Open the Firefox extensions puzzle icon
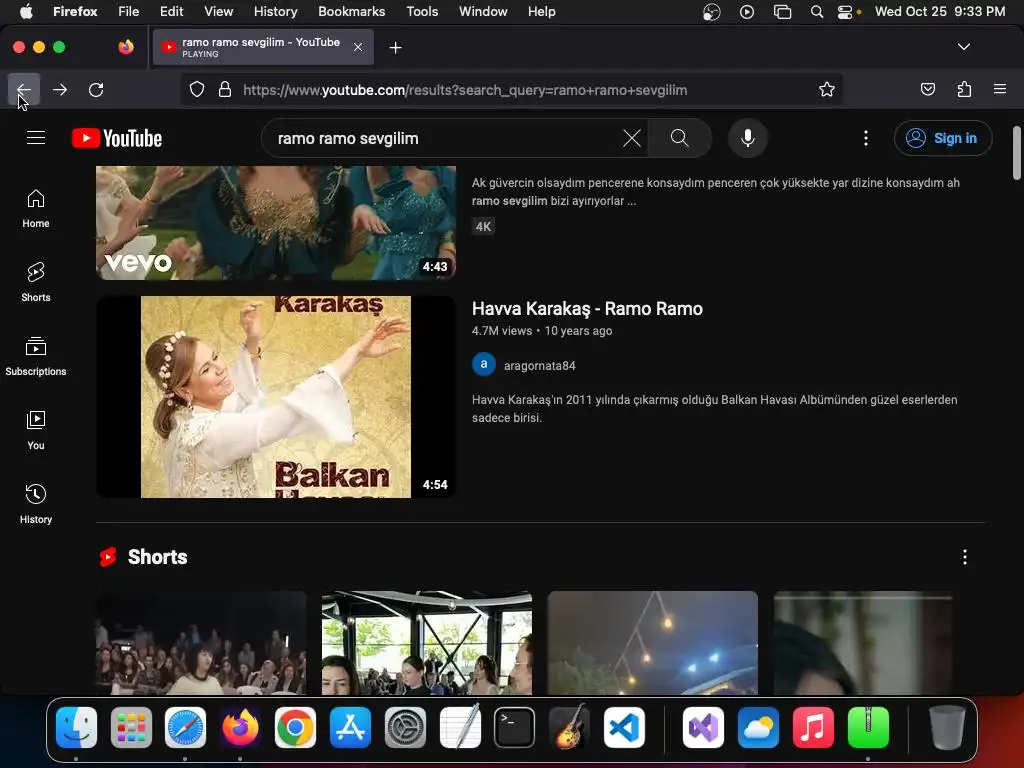 pos(964,89)
